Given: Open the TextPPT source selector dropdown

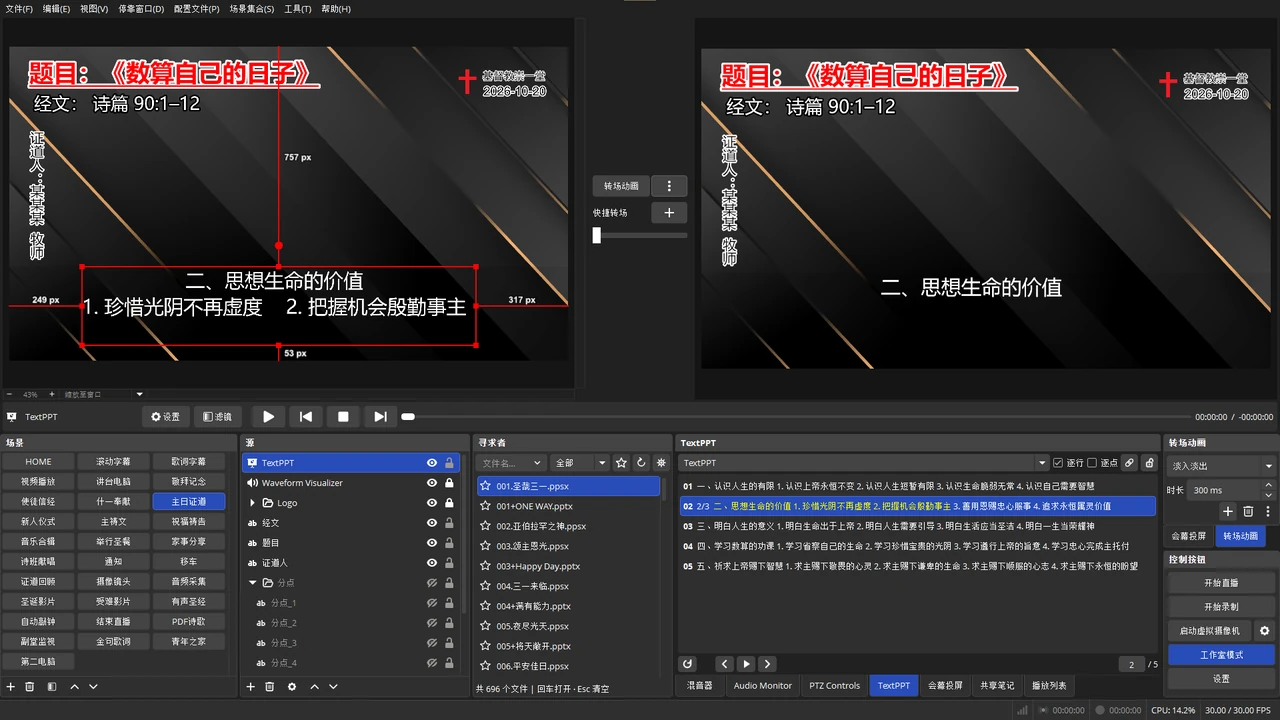Looking at the screenshot, I should tap(864, 463).
